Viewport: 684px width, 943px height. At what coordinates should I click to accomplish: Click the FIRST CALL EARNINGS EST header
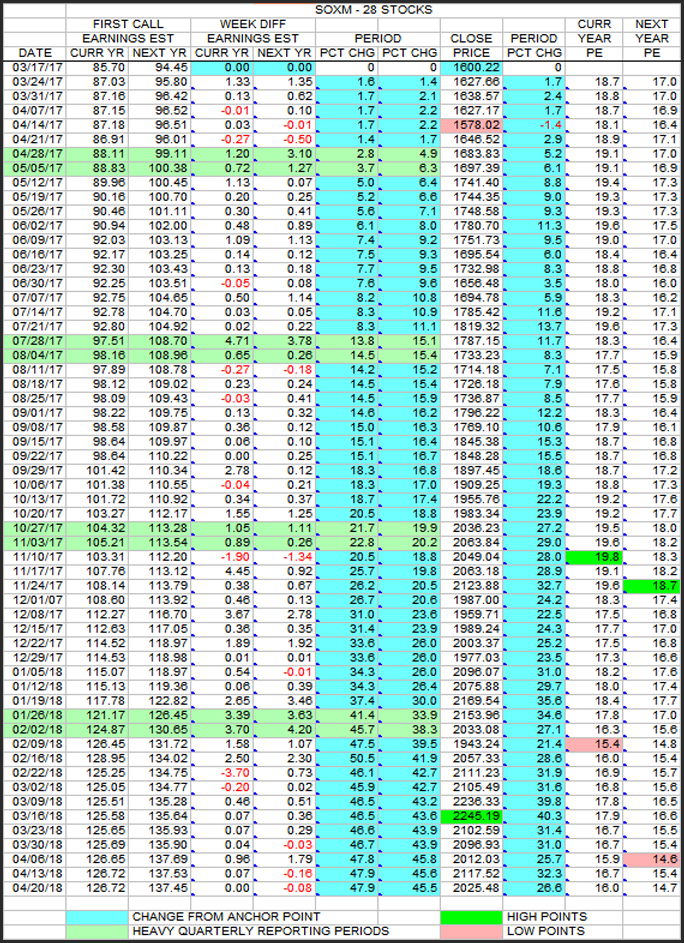(128, 30)
